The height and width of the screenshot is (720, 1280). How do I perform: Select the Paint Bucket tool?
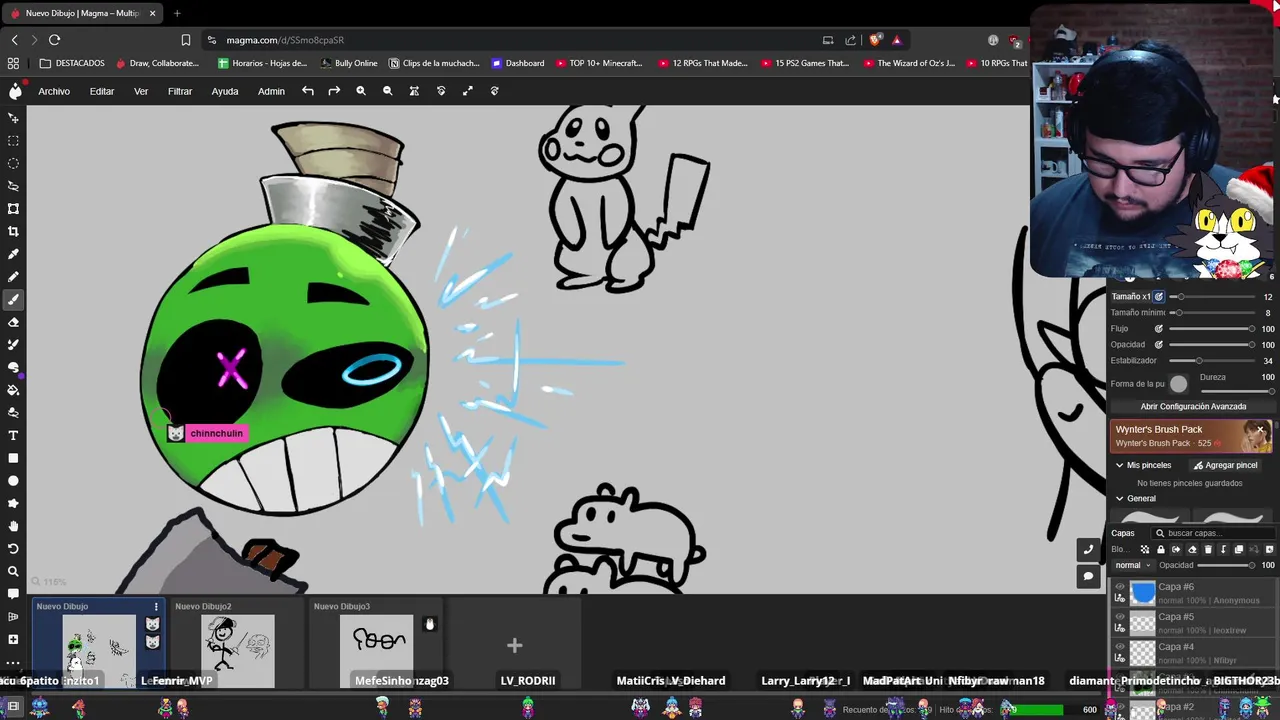(x=13, y=390)
